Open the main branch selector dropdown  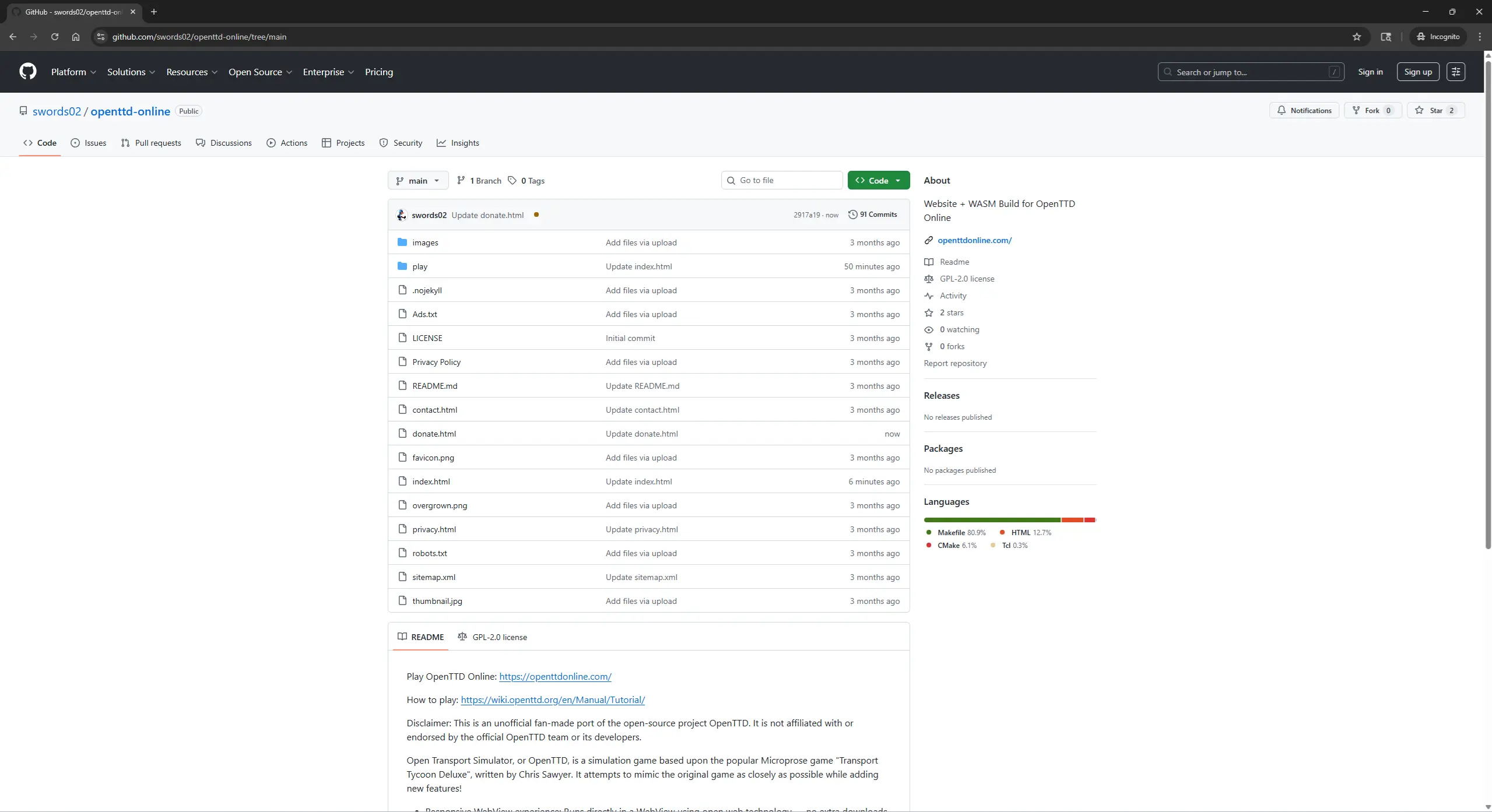point(417,181)
